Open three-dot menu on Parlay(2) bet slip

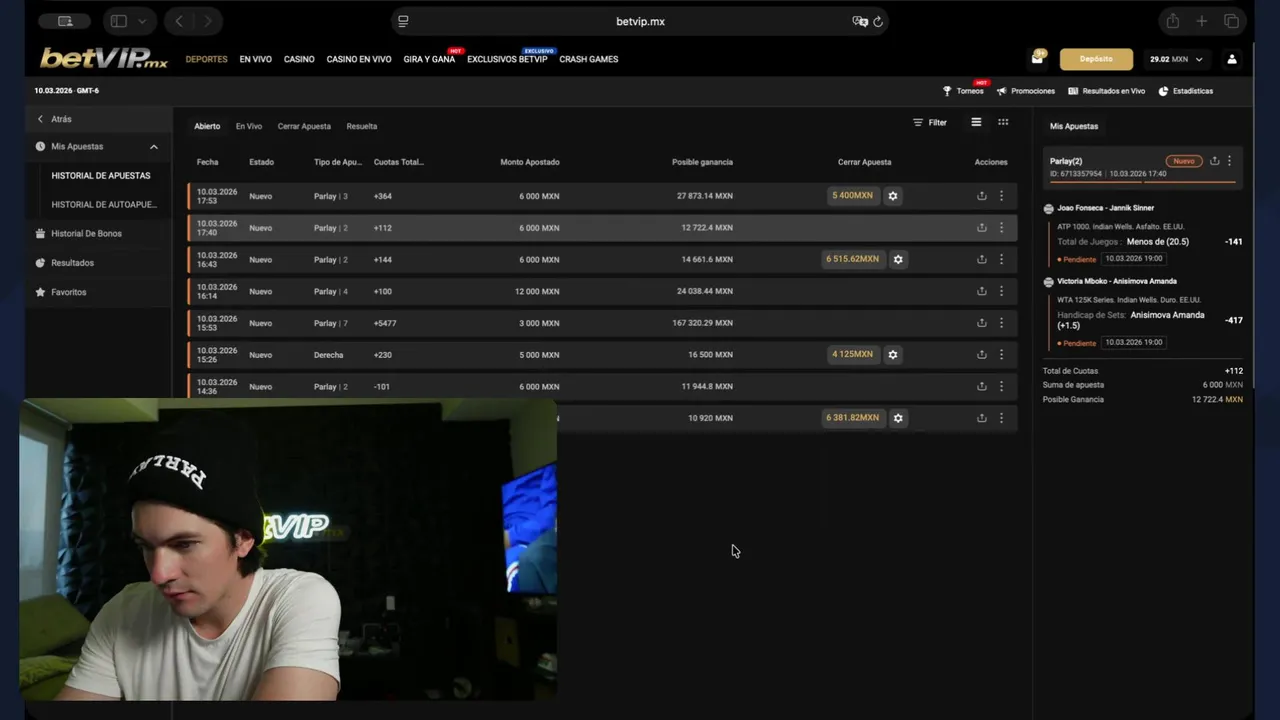point(1229,161)
